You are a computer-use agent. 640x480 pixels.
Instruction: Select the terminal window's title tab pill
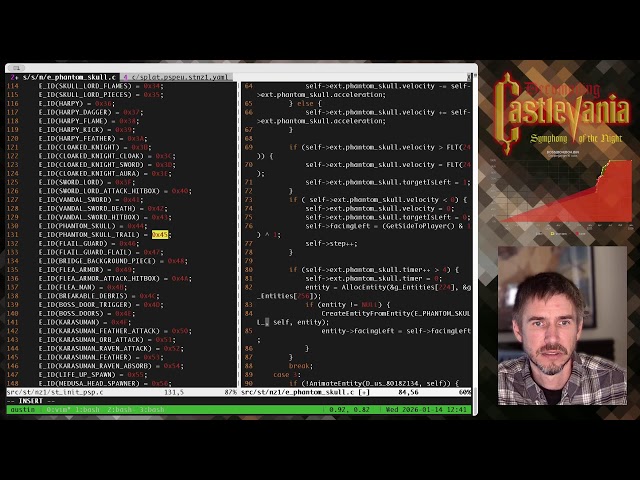click(x=16, y=68)
